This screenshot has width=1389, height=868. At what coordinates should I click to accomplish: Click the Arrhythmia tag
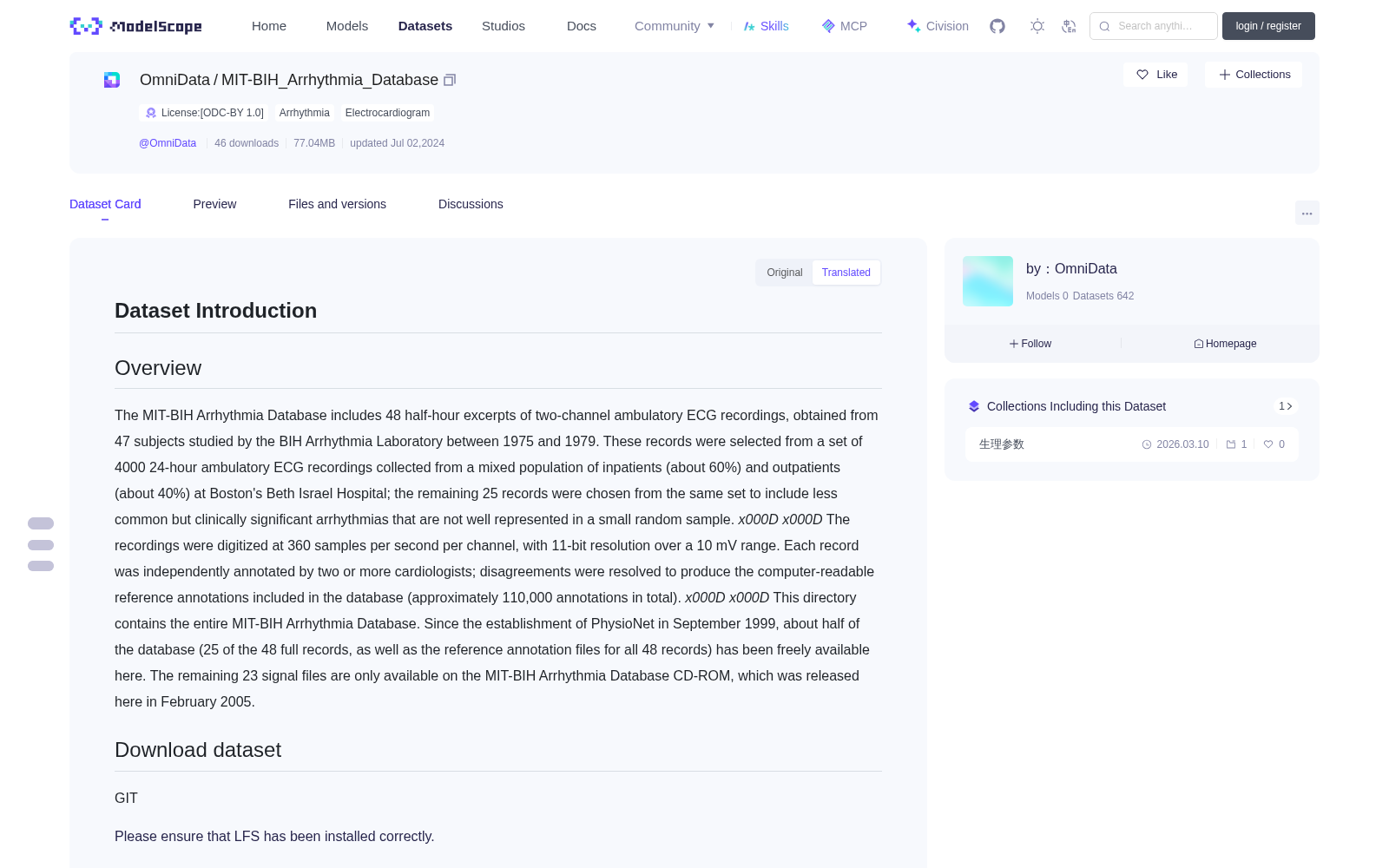tap(305, 113)
